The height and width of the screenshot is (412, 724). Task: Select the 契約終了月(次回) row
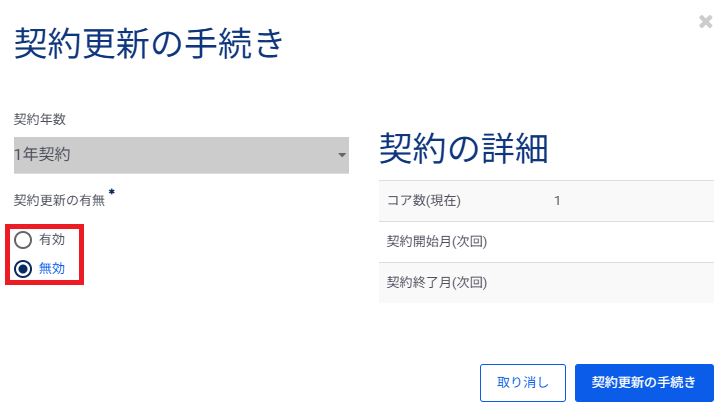[436, 283]
